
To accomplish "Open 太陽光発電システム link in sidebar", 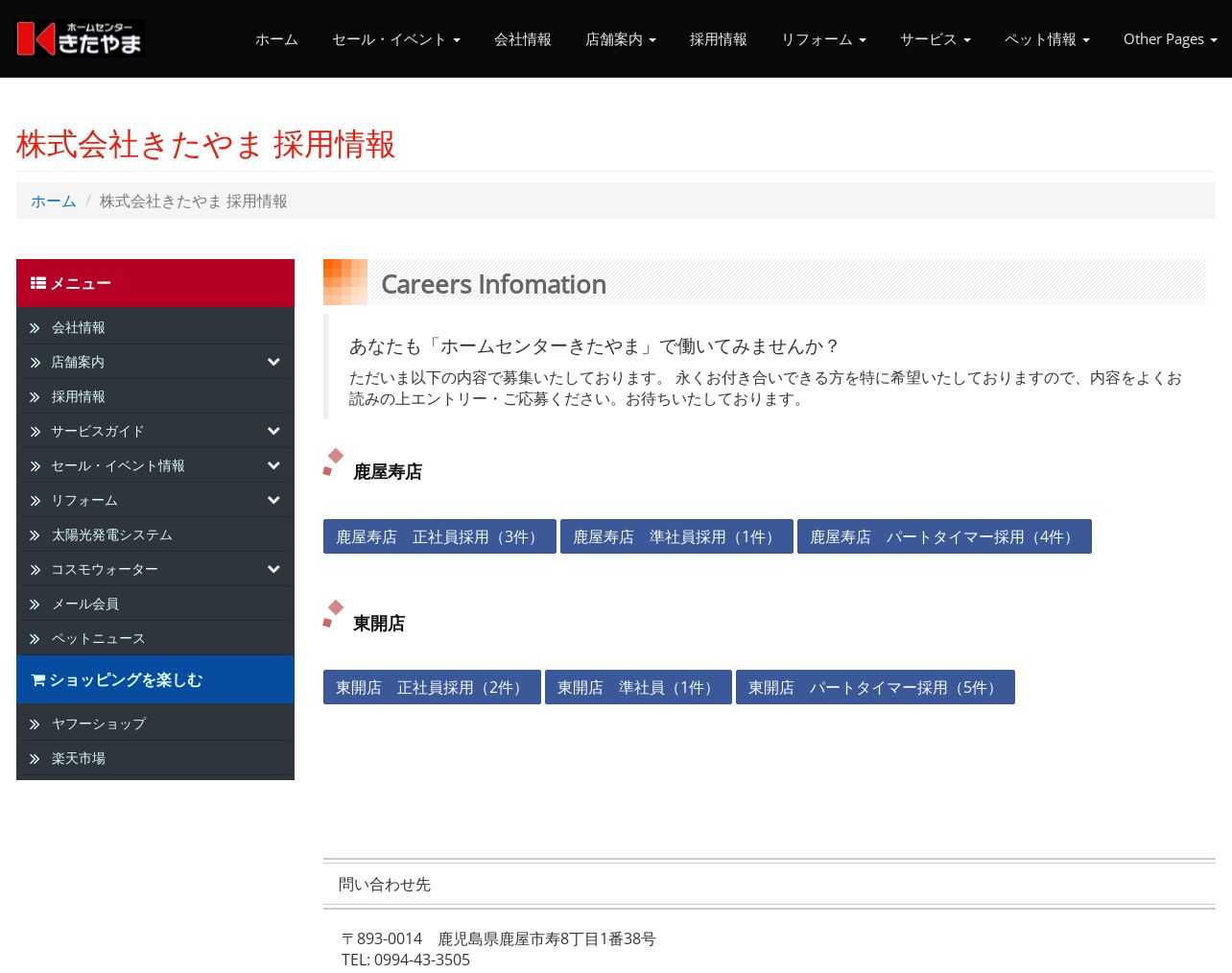I will (112, 535).
